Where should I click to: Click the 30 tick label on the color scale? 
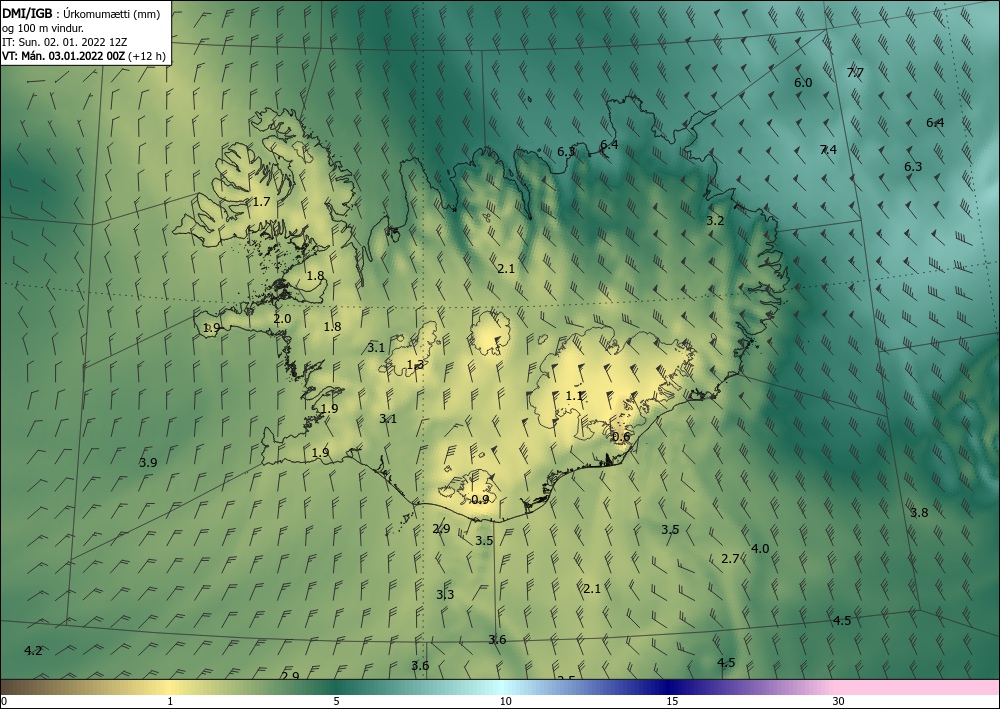pos(838,702)
